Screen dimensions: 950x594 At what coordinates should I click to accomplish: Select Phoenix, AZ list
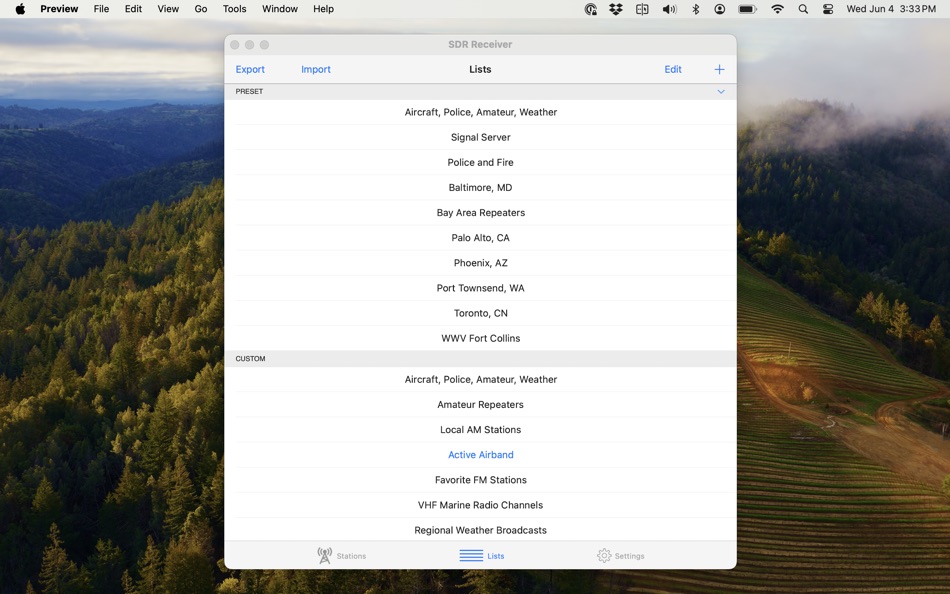click(x=480, y=263)
